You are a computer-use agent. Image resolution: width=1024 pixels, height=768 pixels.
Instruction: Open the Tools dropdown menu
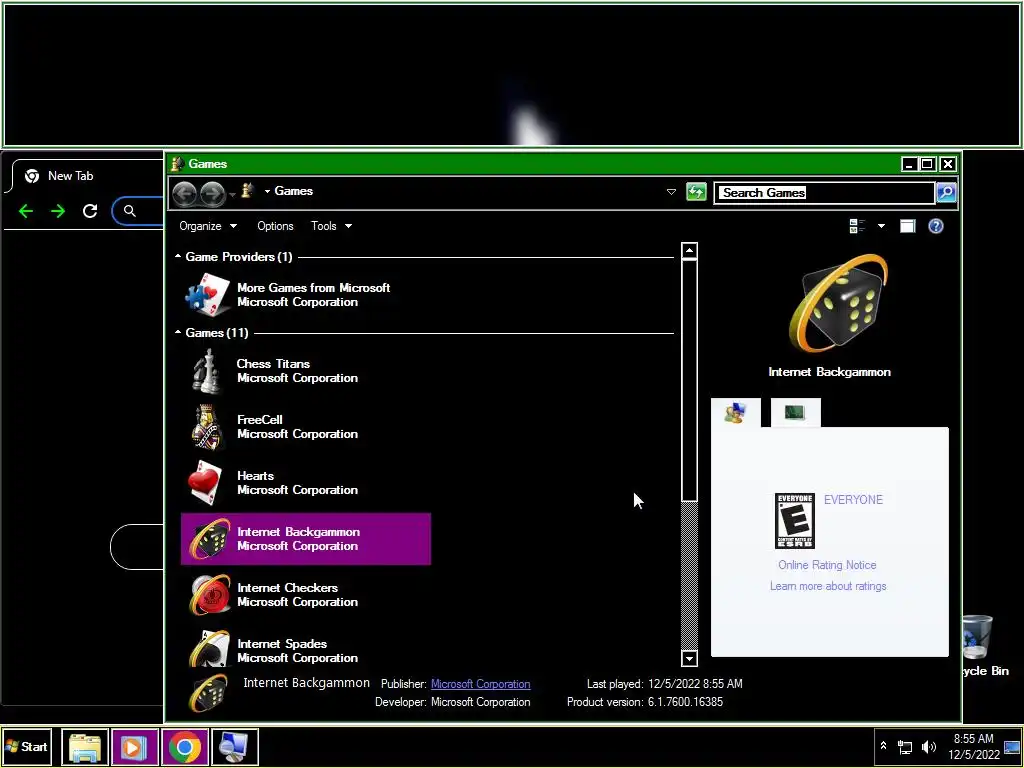[x=331, y=226]
